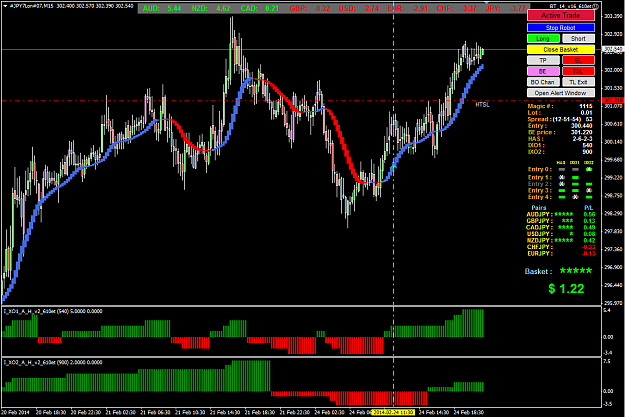Click the HAS value 2-6-2-3
This screenshot has height=417, width=625.
point(582,139)
